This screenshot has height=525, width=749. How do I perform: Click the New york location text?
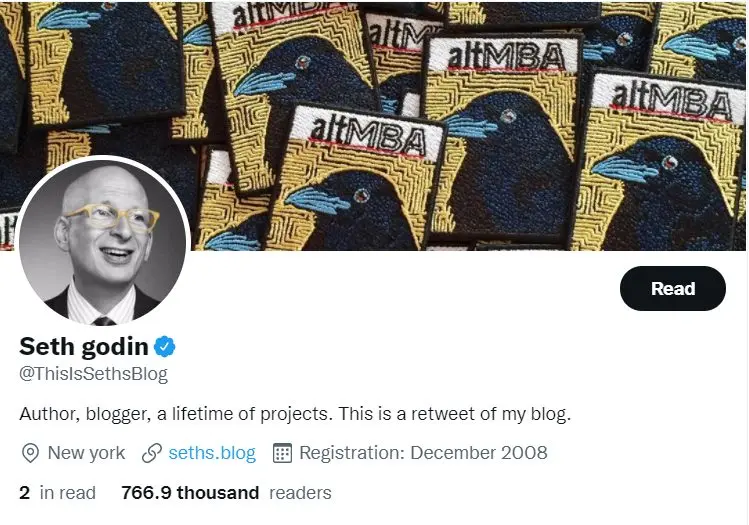point(86,453)
